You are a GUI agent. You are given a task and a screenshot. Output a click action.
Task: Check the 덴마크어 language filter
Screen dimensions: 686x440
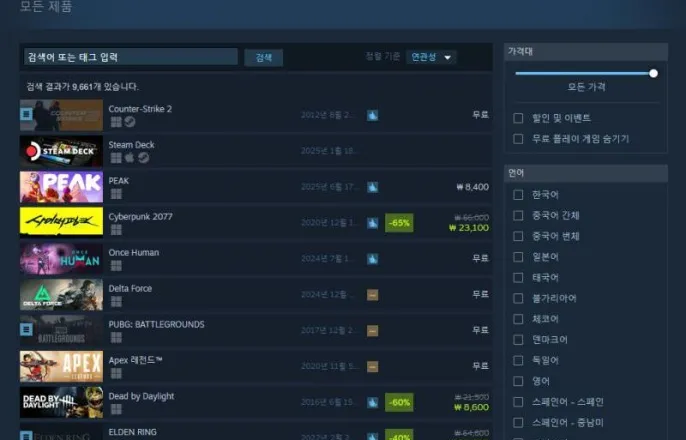pyautogui.click(x=518, y=340)
